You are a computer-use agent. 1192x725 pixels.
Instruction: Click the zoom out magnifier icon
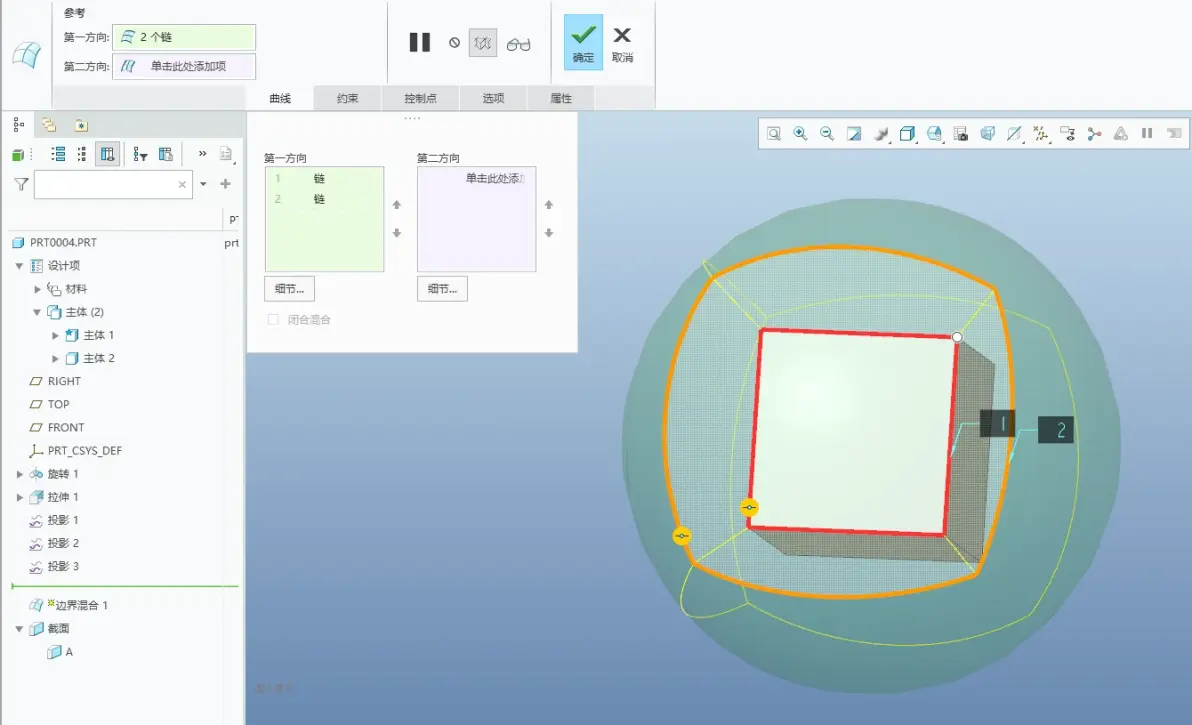click(827, 134)
